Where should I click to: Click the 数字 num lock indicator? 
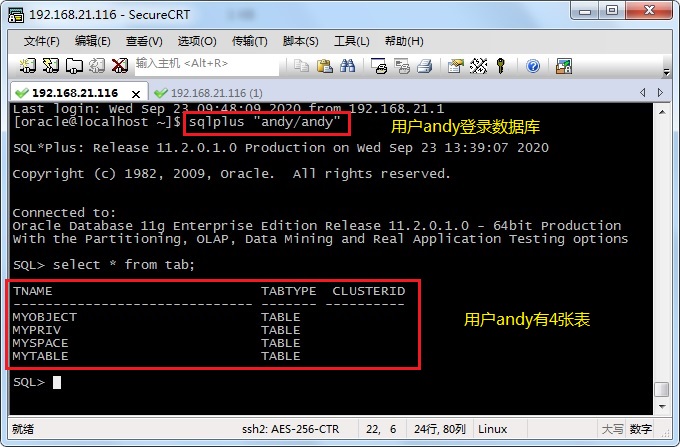pyautogui.click(x=641, y=429)
